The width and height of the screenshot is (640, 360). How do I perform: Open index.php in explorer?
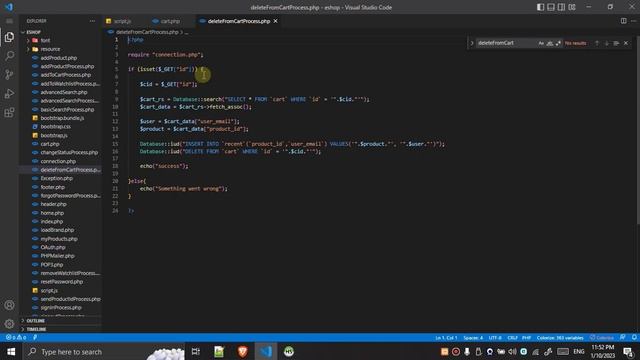pos(51,222)
